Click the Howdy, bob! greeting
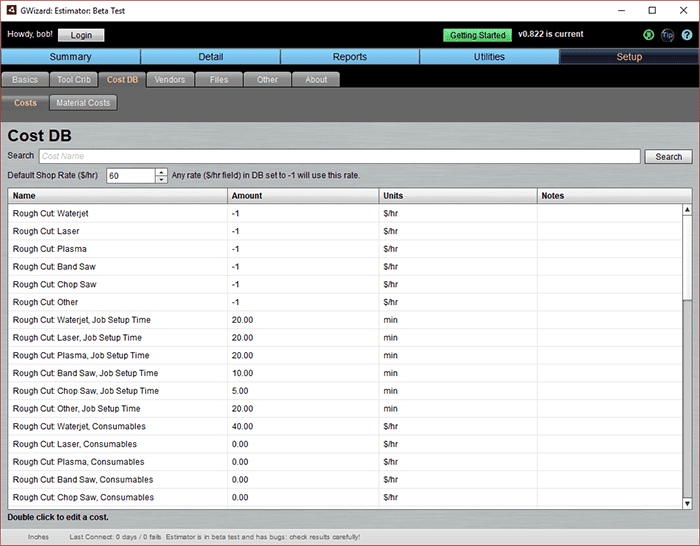 click(x=30, y=34)
